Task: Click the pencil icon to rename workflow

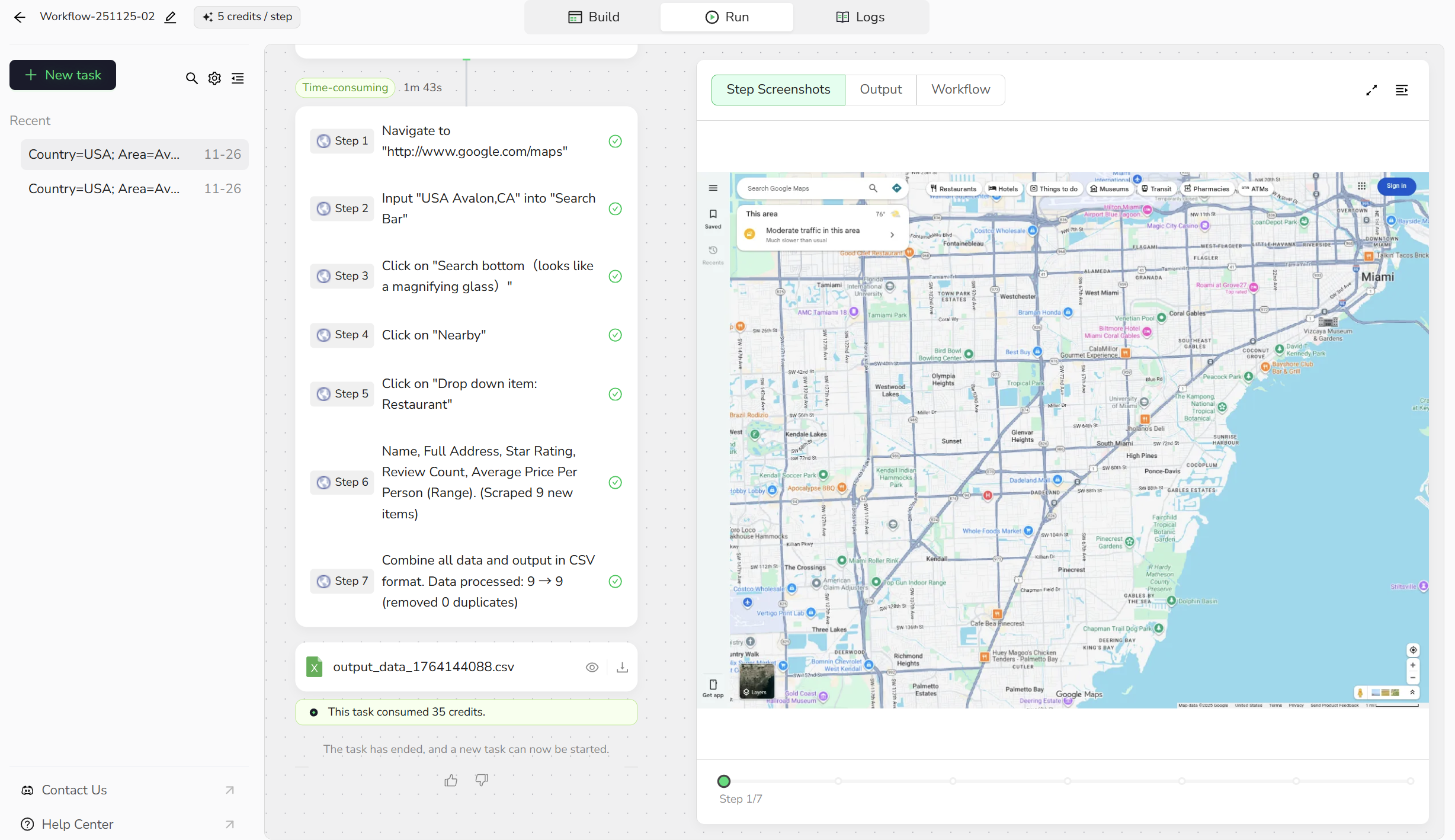Action: pos(171,17)
